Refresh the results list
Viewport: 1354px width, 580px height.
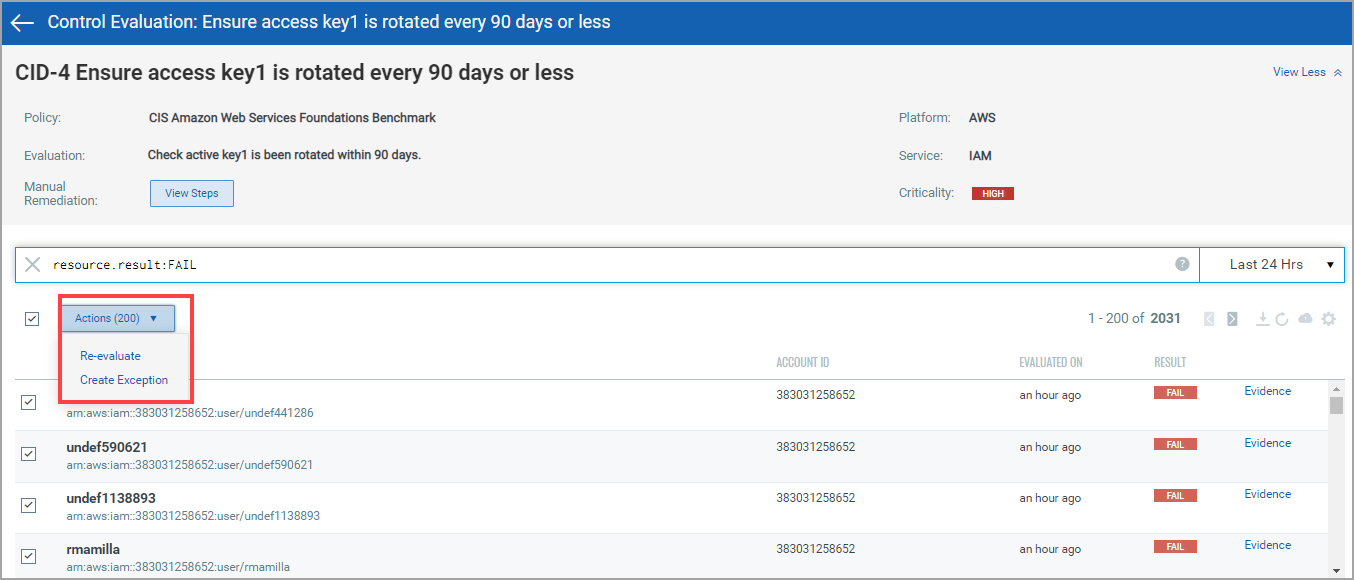(x=1281, y=319)
